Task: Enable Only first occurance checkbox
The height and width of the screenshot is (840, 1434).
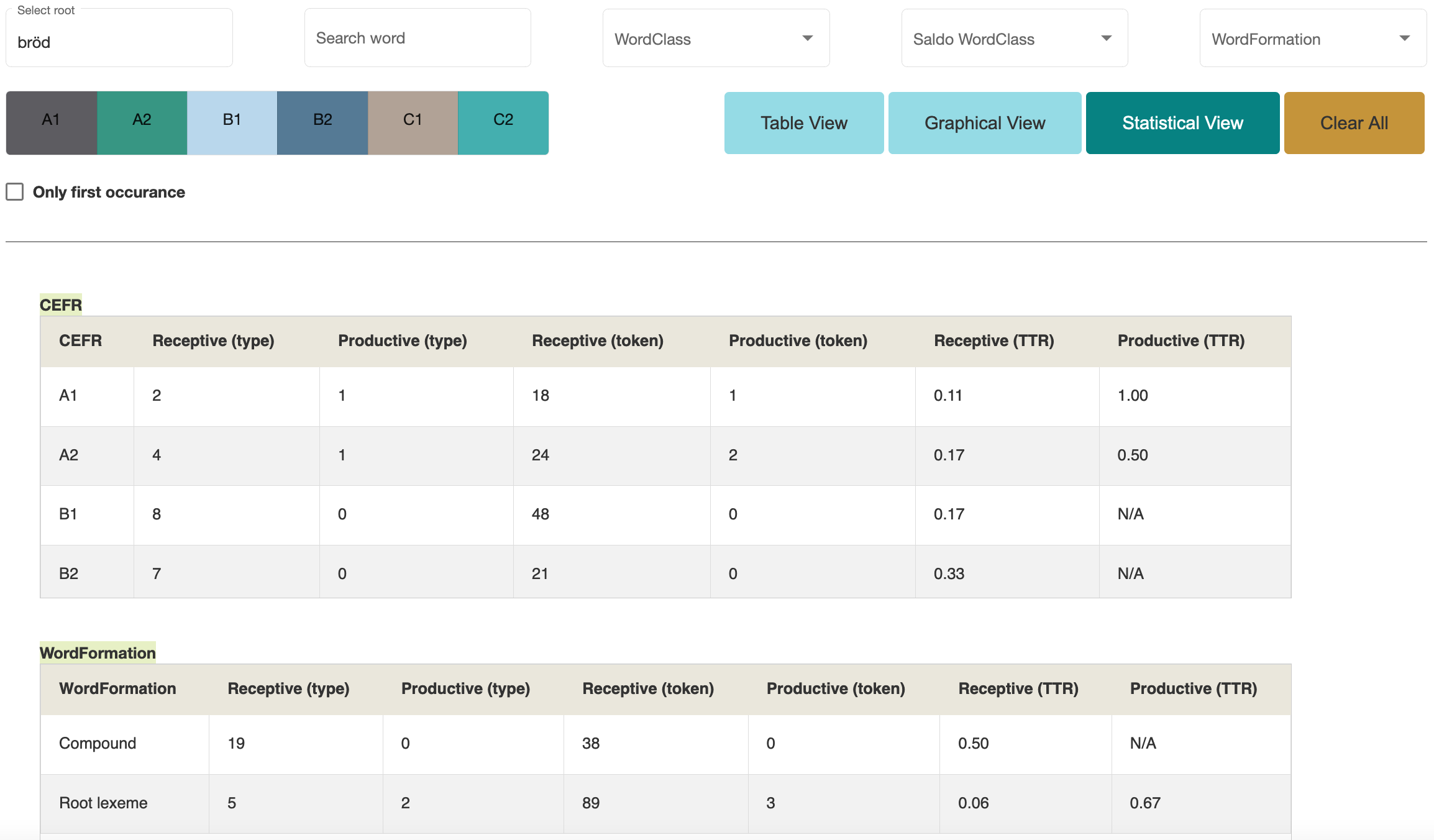Action: pos(15,191)
